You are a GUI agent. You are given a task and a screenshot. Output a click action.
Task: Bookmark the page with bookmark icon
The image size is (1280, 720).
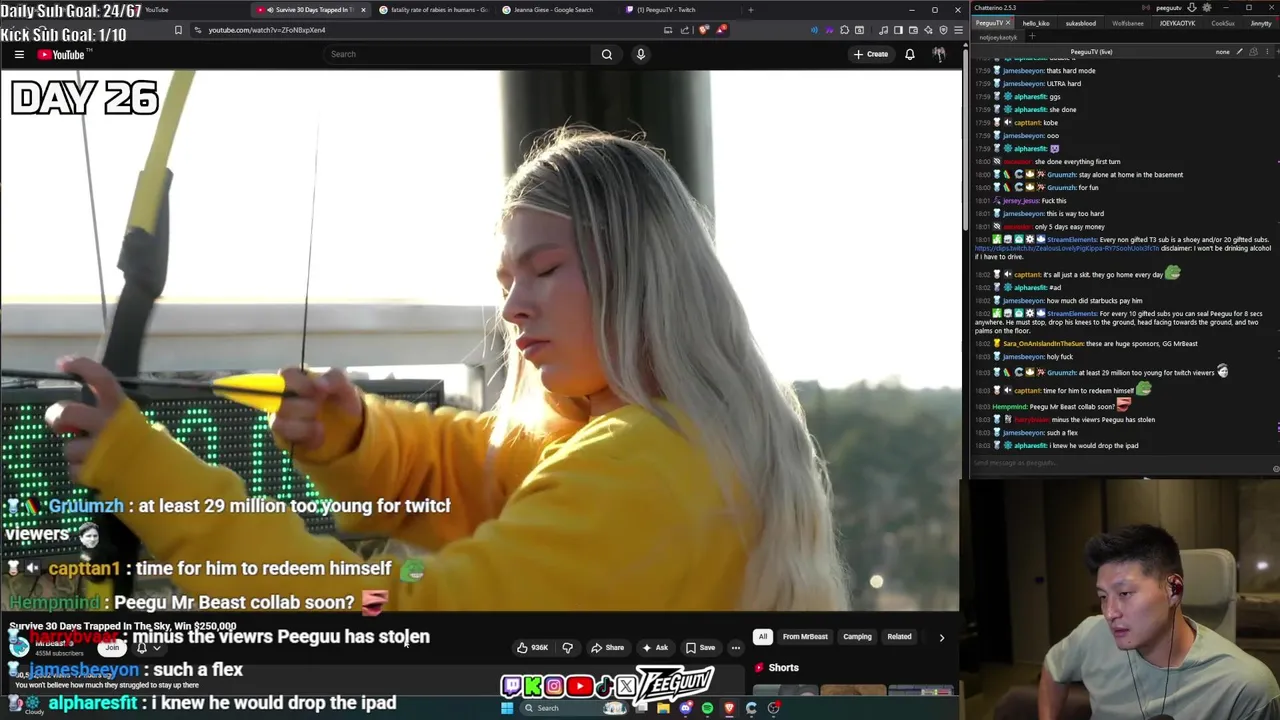pyautogui.click(x=178, y=30)
